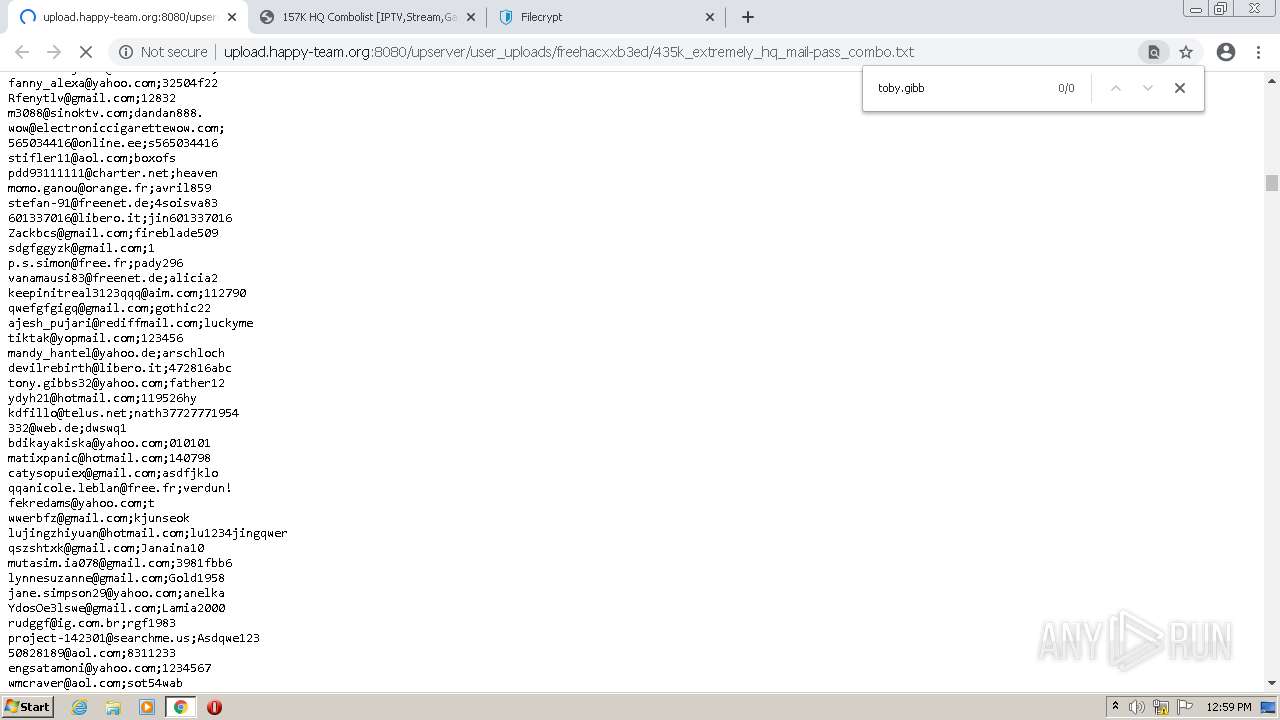Open the Chrome three-dot menu
The height and width of the screenshot is (720, 1280).
1258,52
